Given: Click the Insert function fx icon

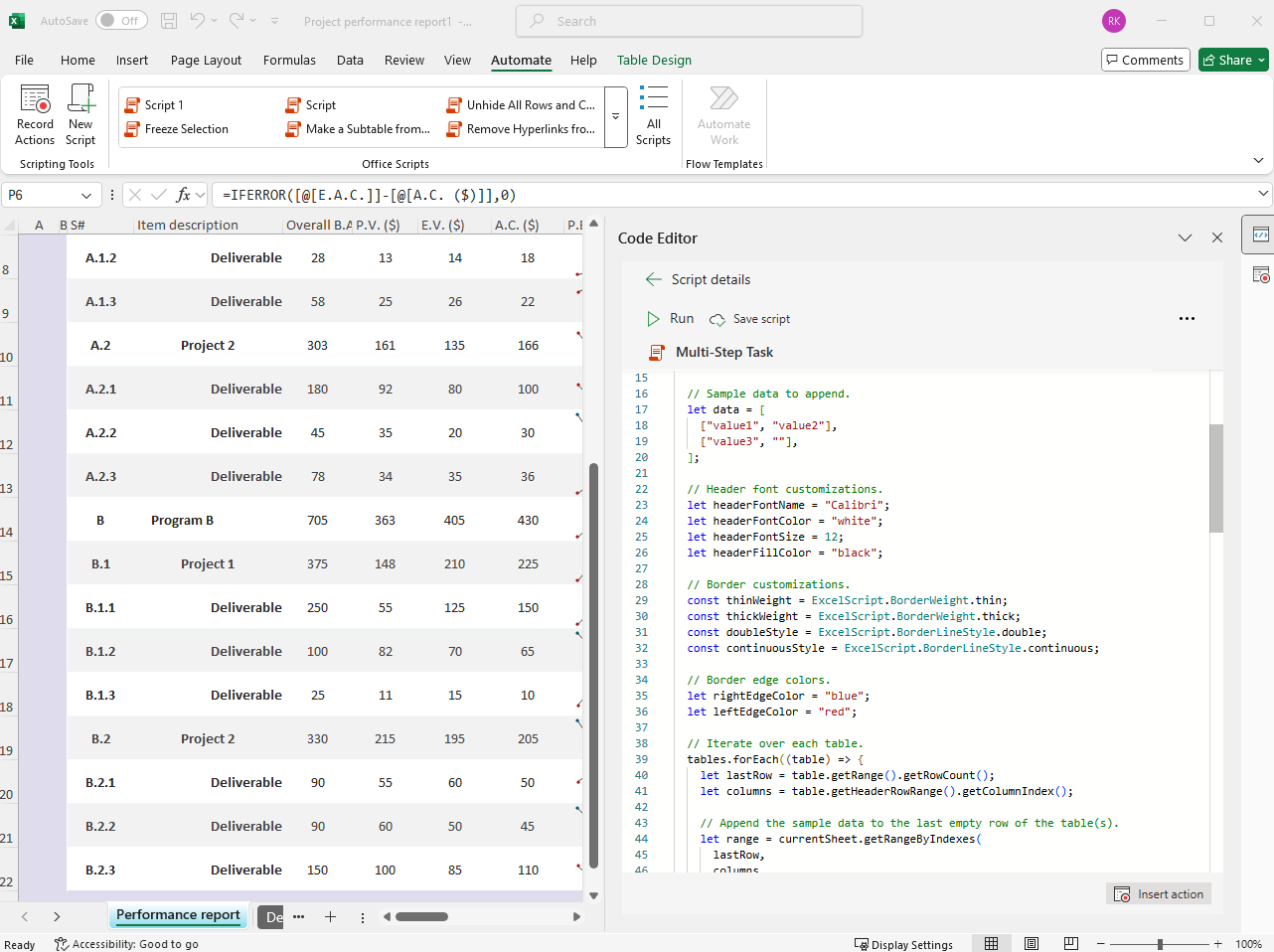Looking at the screenshot, I should coord(184,195).
